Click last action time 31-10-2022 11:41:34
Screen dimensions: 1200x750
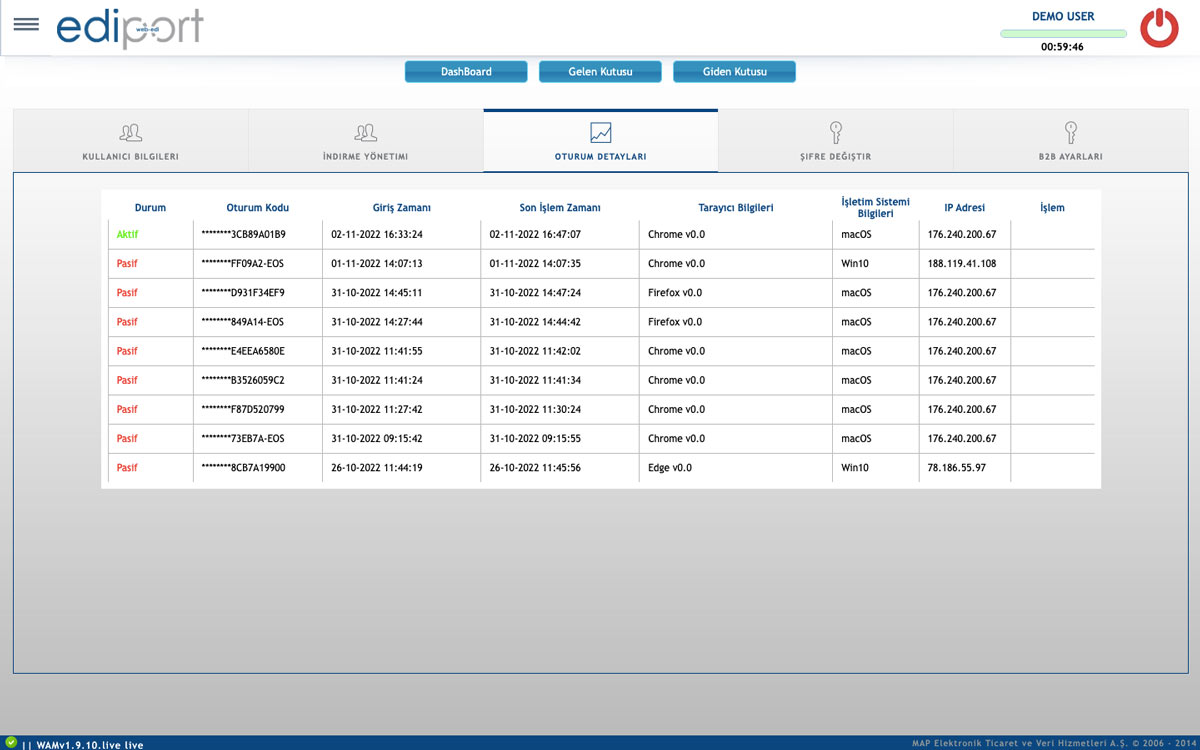[535, 379]
